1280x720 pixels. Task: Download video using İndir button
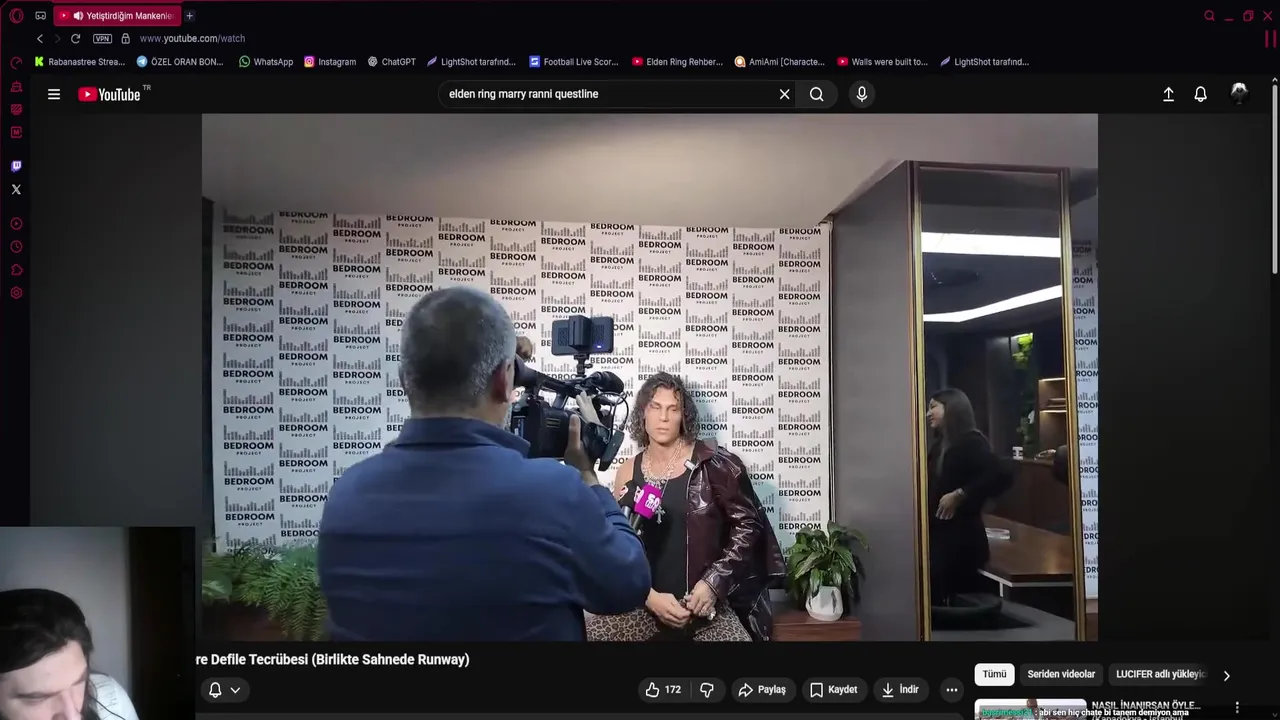899,690
